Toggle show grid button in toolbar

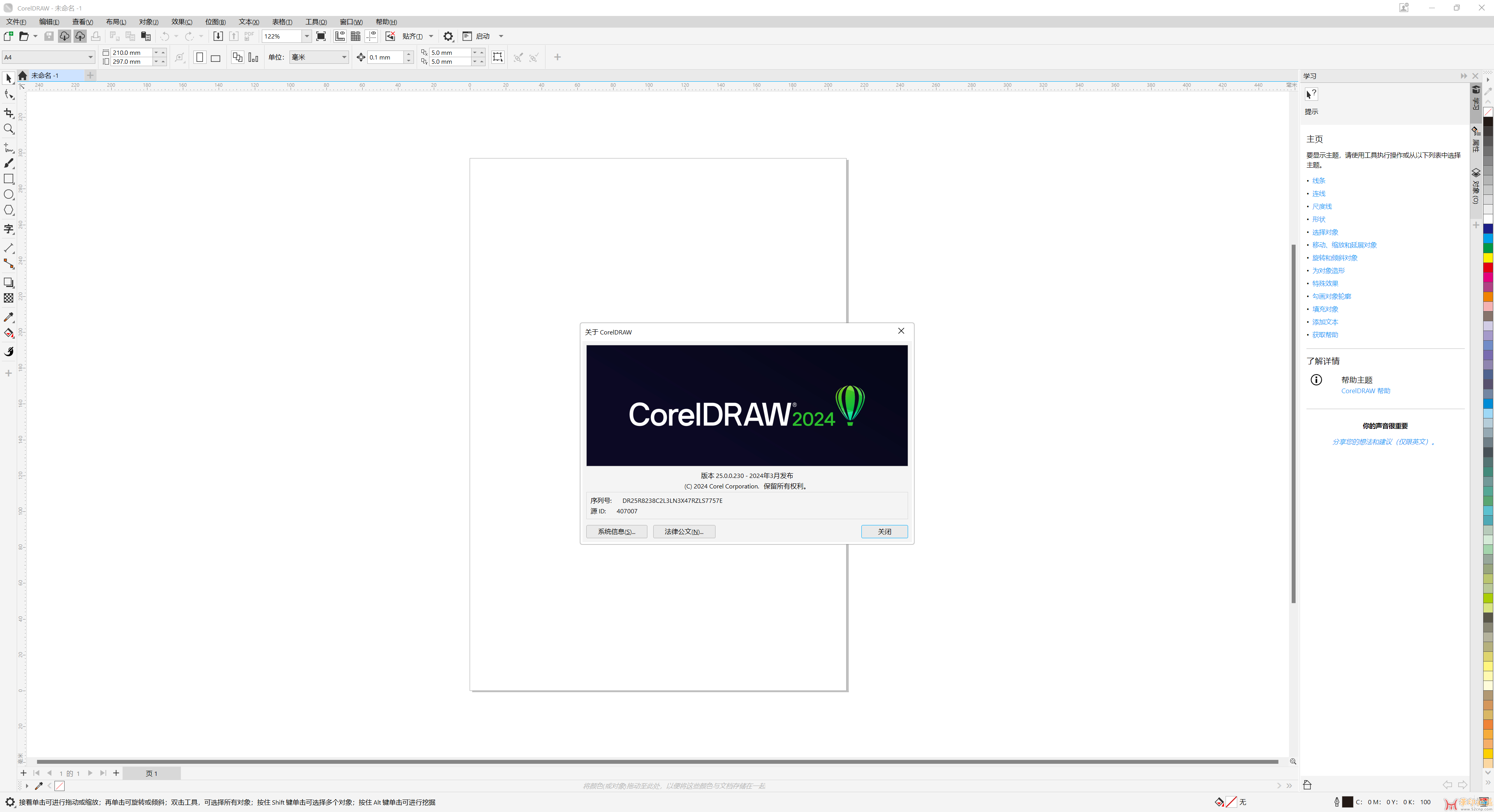(356, 37)
